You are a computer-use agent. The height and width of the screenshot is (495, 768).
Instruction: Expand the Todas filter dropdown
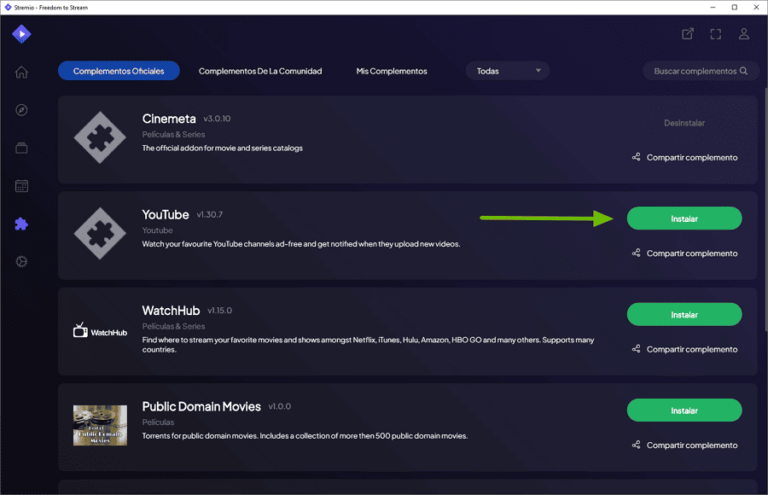[x=507, y=71]
